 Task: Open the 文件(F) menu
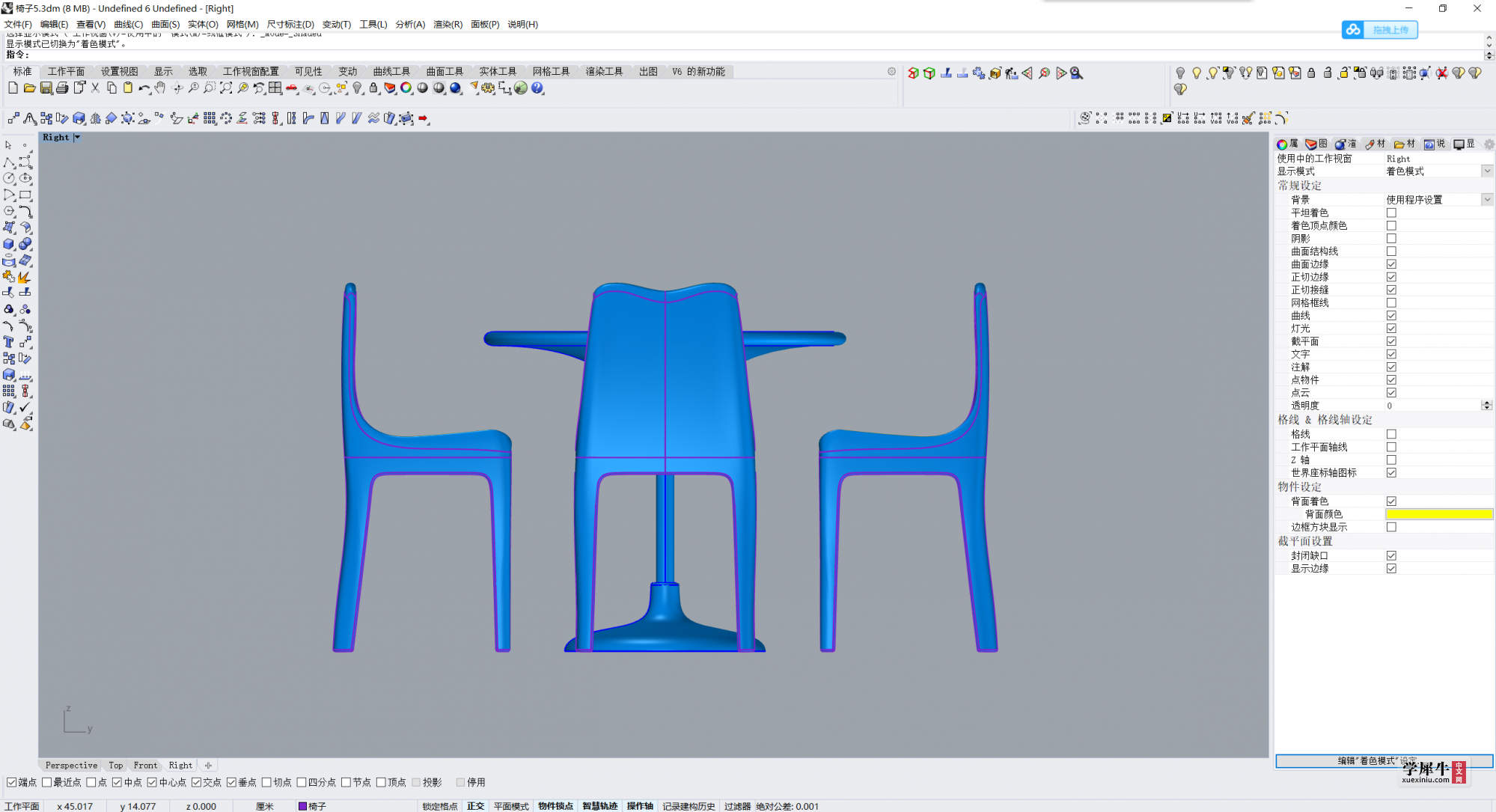18,24
